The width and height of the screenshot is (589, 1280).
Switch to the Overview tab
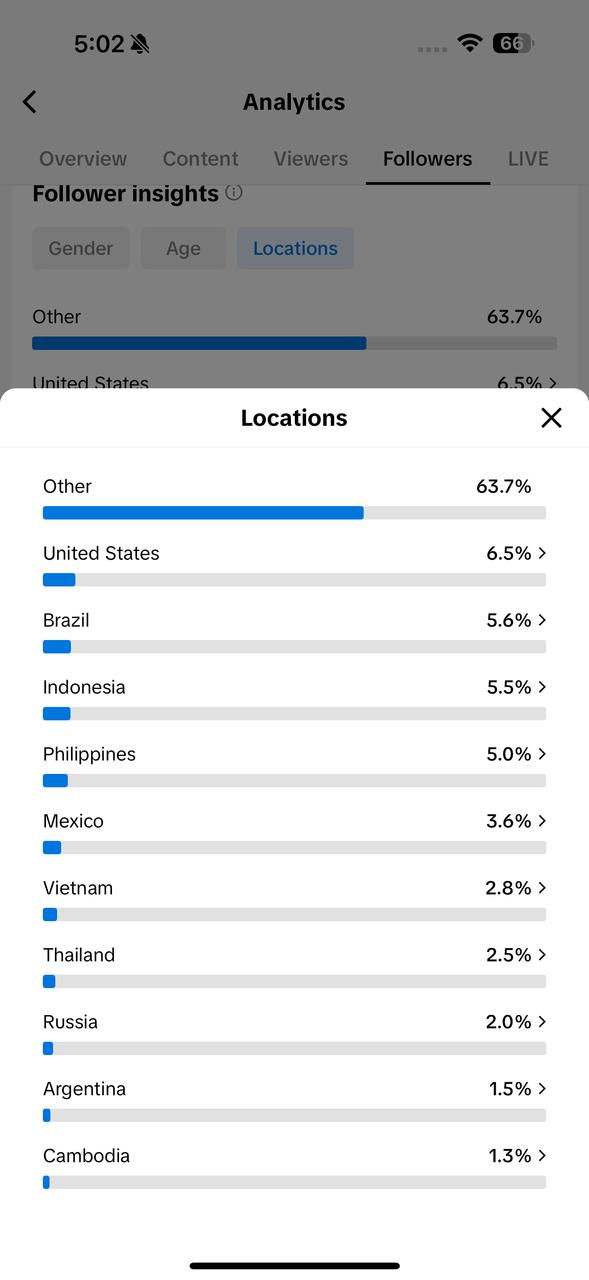click(x=83, y=159)
